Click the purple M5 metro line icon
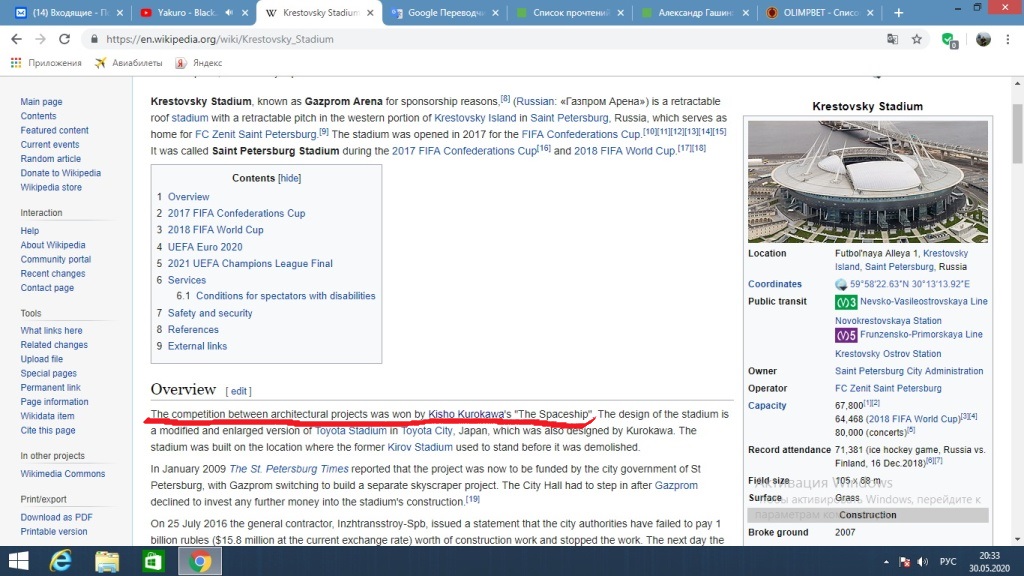 click(846, 335)
